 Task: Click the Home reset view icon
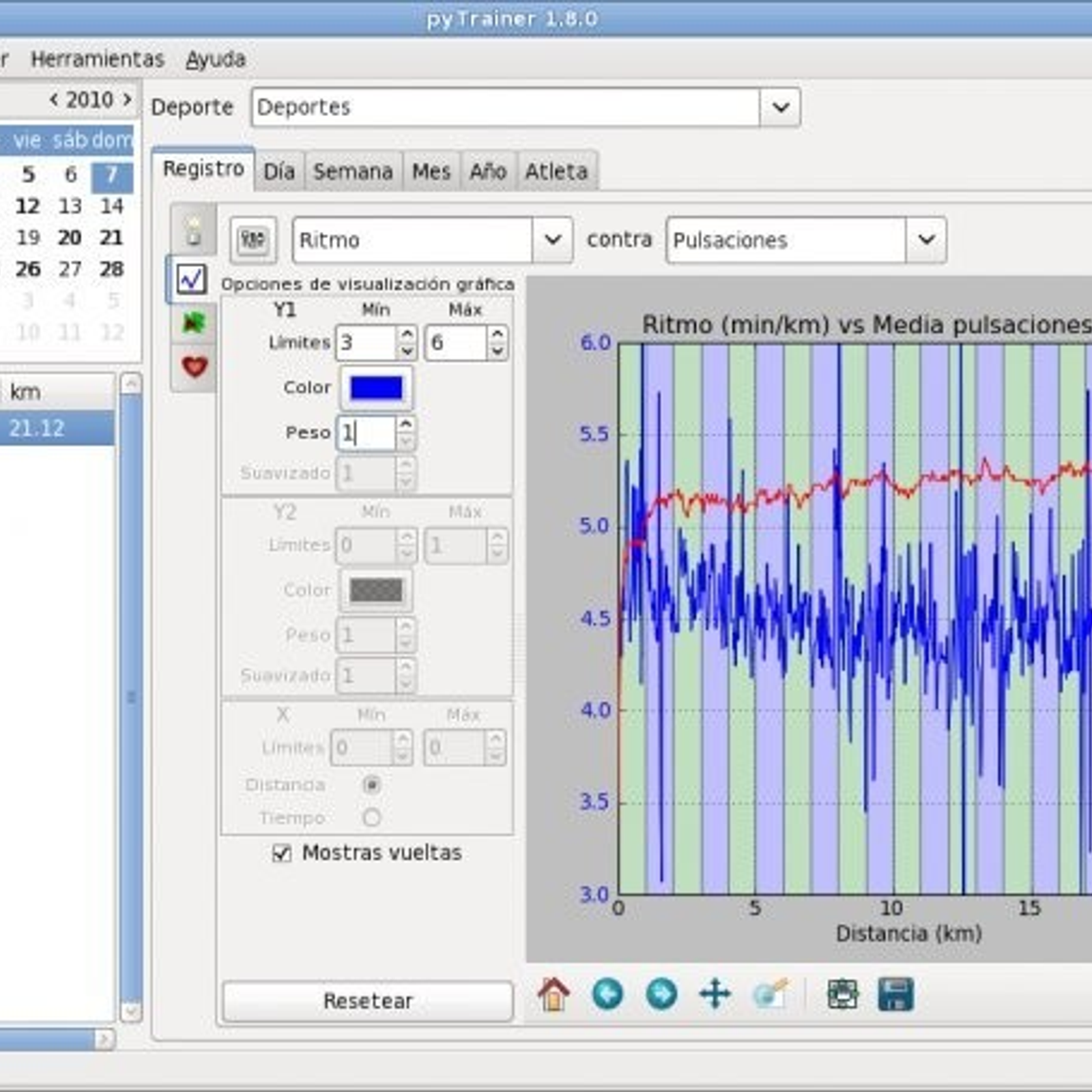coord(553,994)
